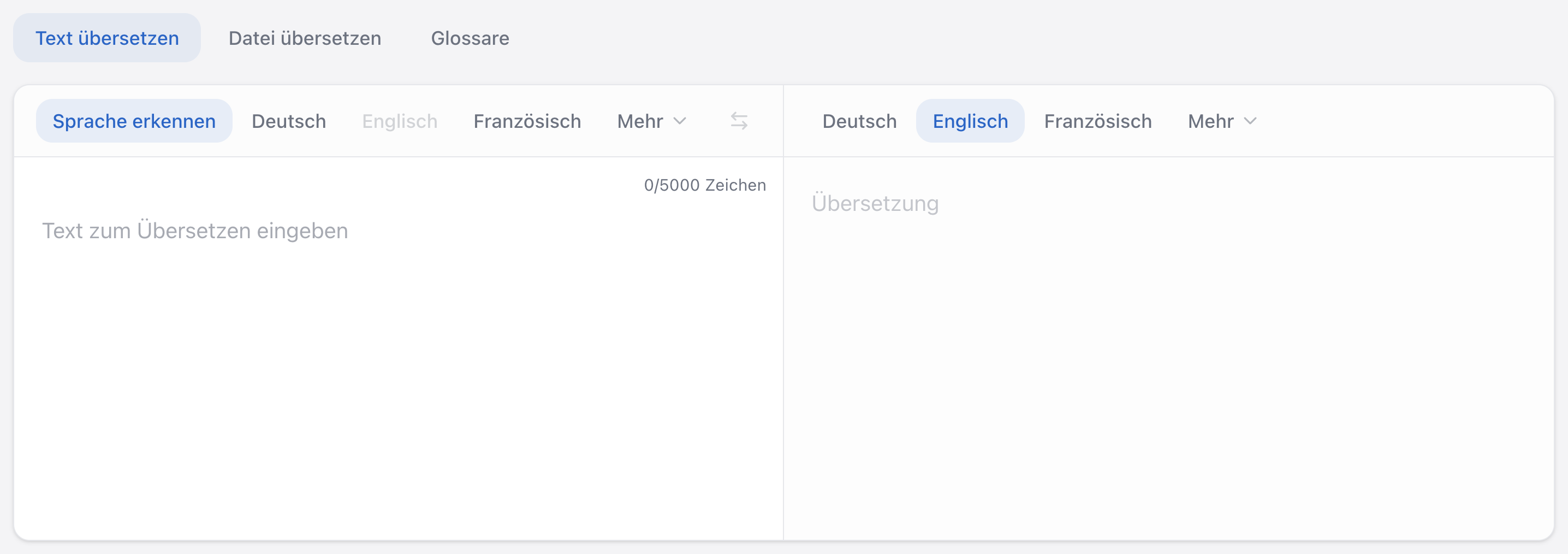Choose Französisch as target language
Image resolution: width=1568 pixels, height=554 pixels.
(1097, 121)
